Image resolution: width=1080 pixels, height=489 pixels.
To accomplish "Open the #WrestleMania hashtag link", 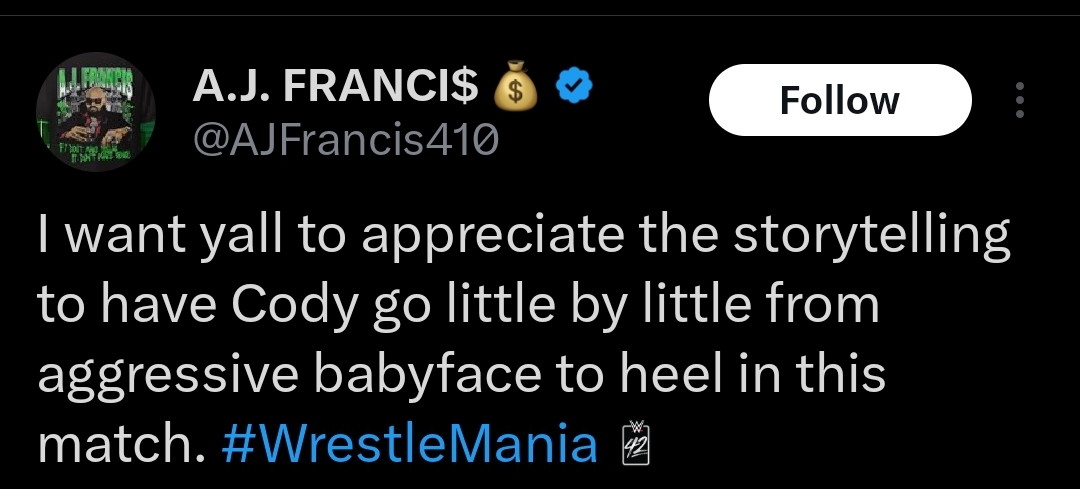I will [408, 444].
